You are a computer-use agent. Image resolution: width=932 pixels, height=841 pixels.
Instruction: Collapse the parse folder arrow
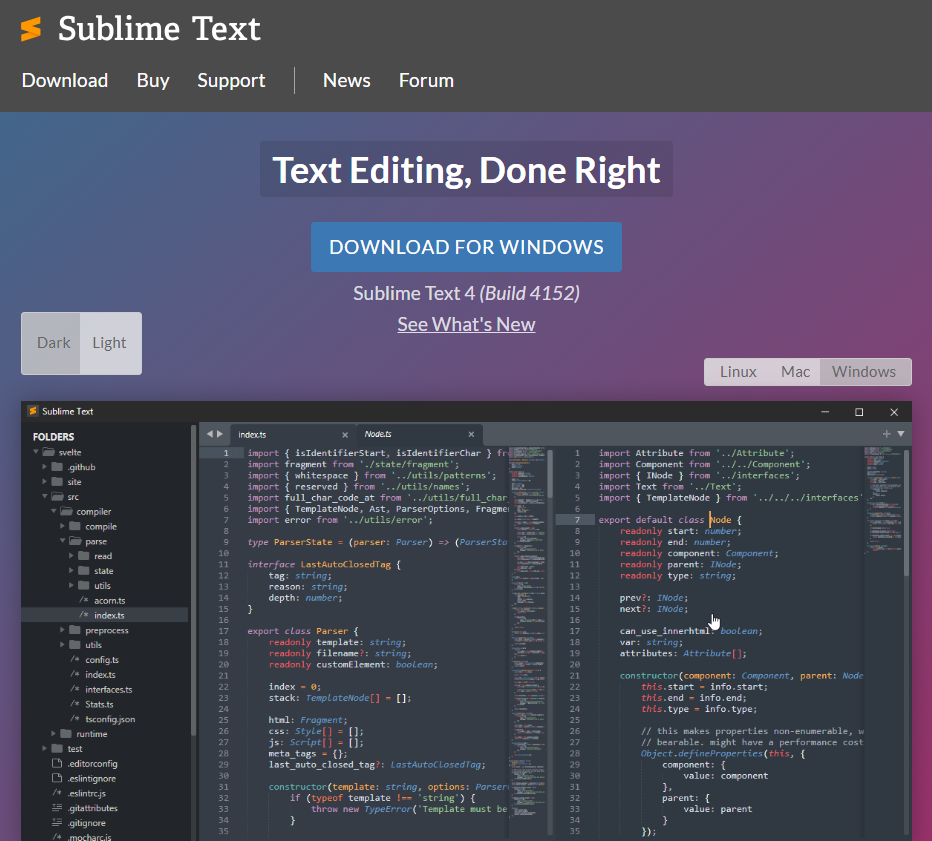point(62,541)
